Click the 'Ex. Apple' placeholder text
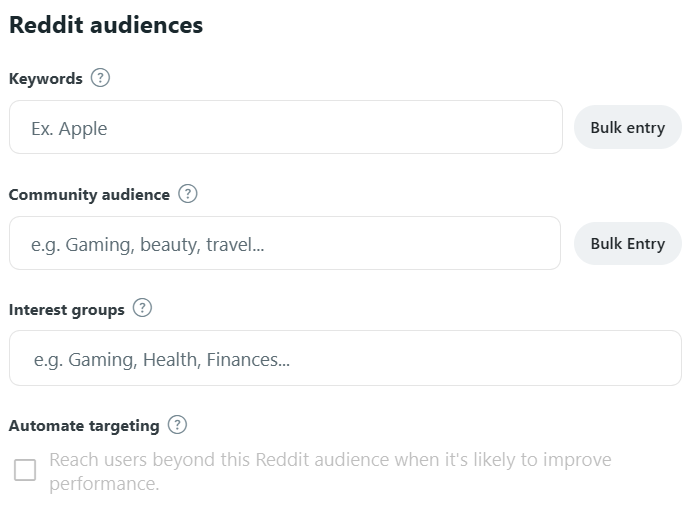The height and width of the screenshot is (507, 688). click(x=69, y=129)
